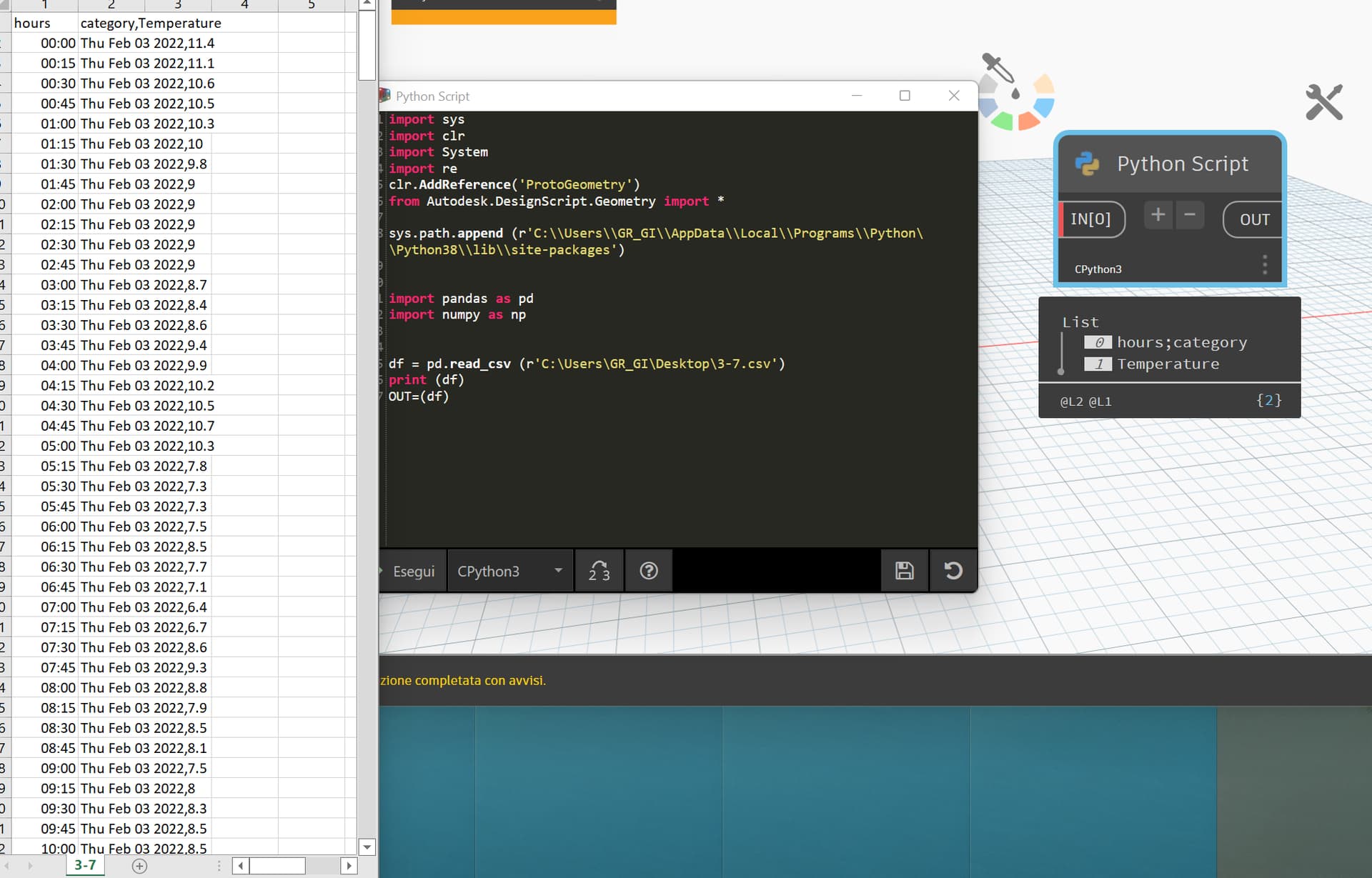
Task: Click the Esegui run button
Action: click(413, 571)
